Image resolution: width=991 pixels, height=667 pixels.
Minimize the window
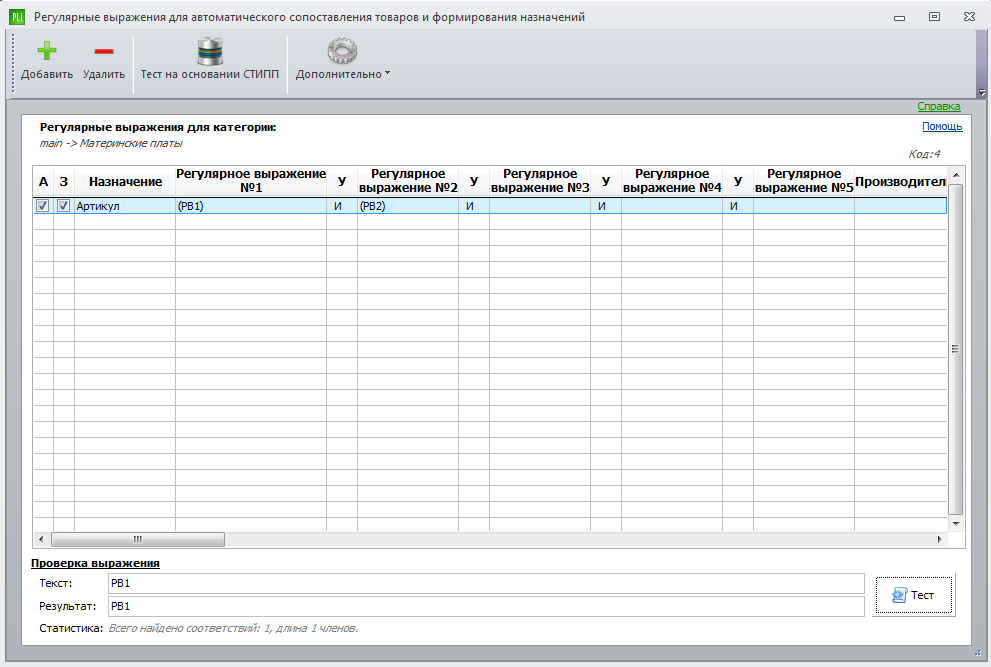[899, 18]
